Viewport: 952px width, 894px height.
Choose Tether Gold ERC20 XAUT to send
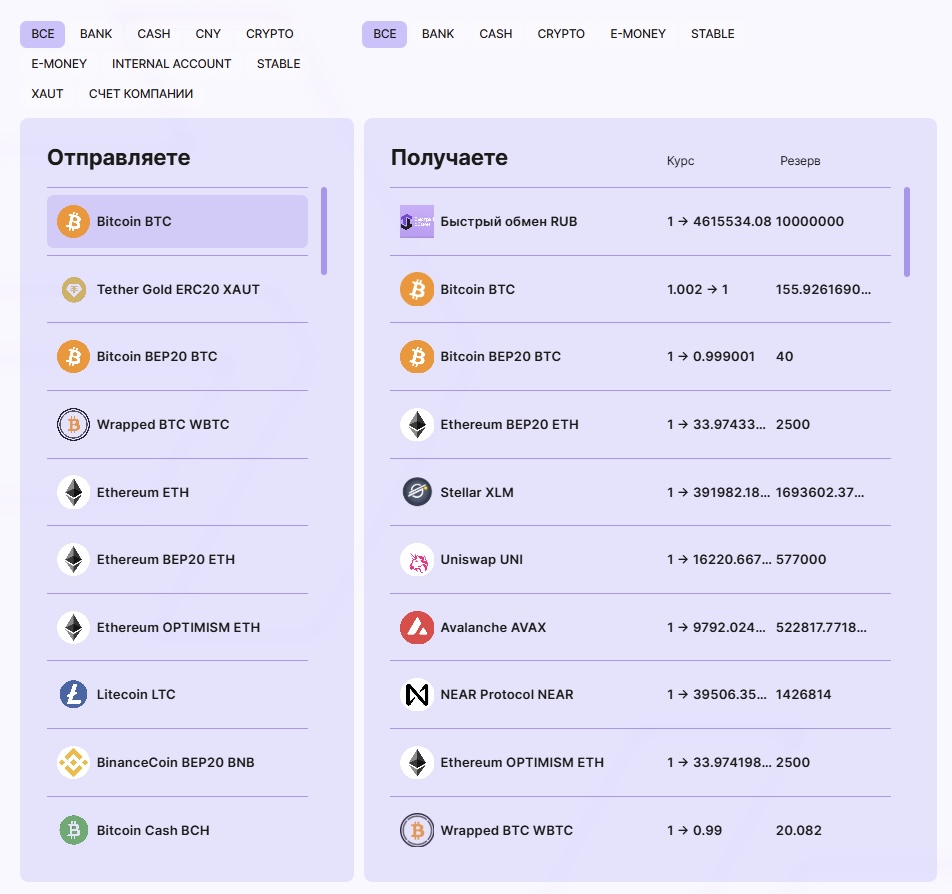point(177,290)
